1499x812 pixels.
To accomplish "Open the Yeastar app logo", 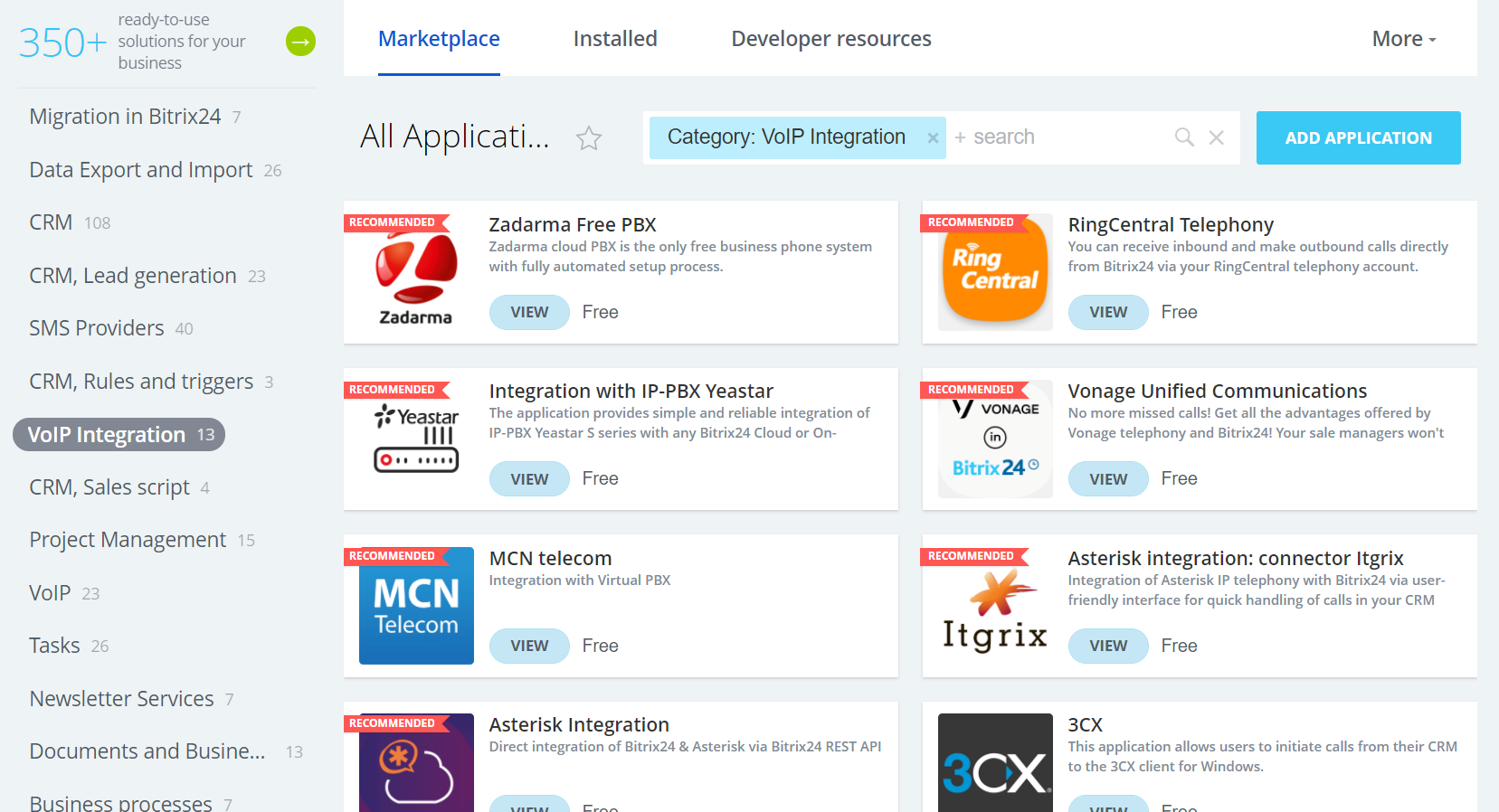I will (416, 439).
